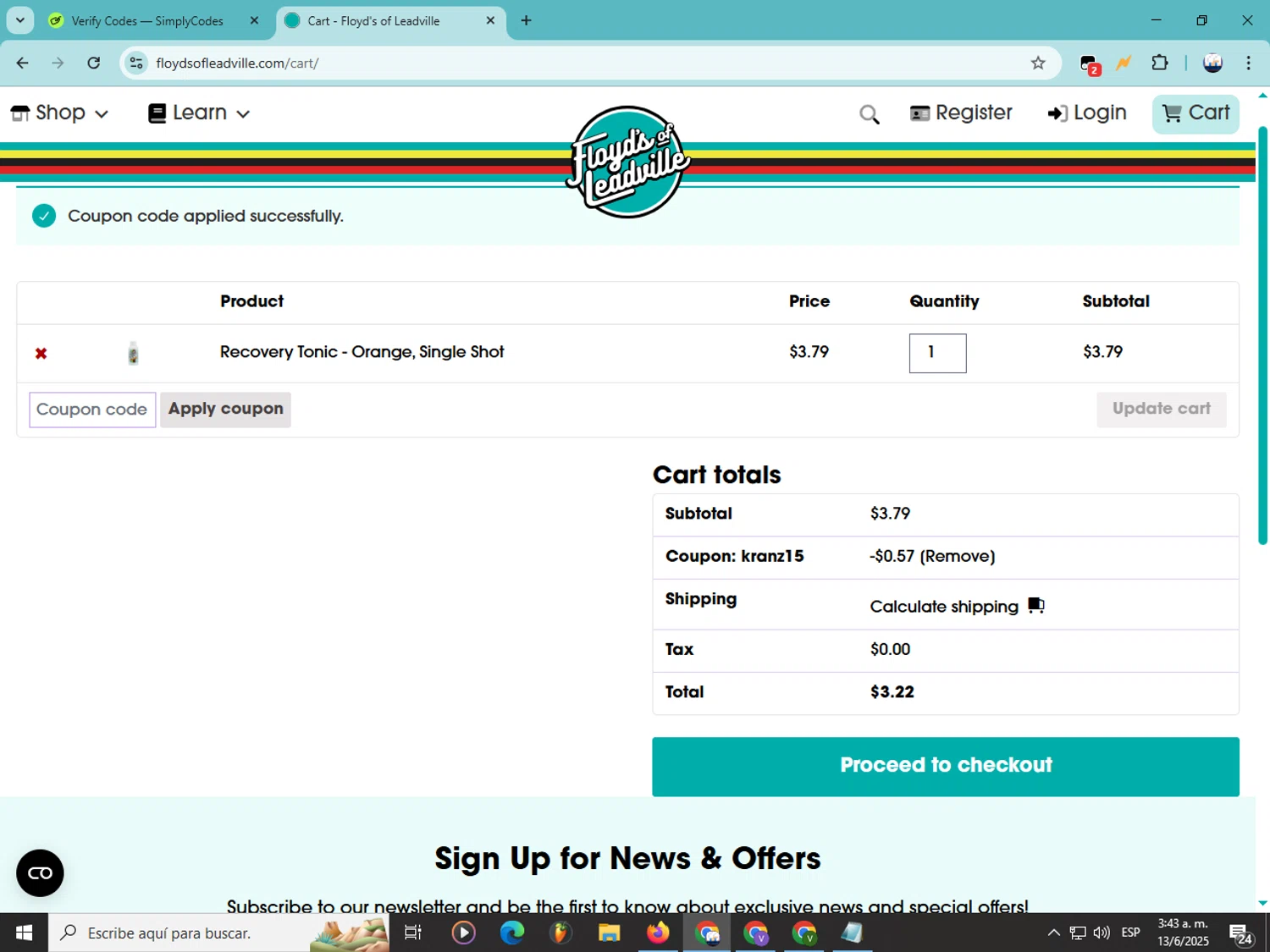Select the Cart - Floyd's of Leadville tab
1270x952 pixels.
[373, 21]
